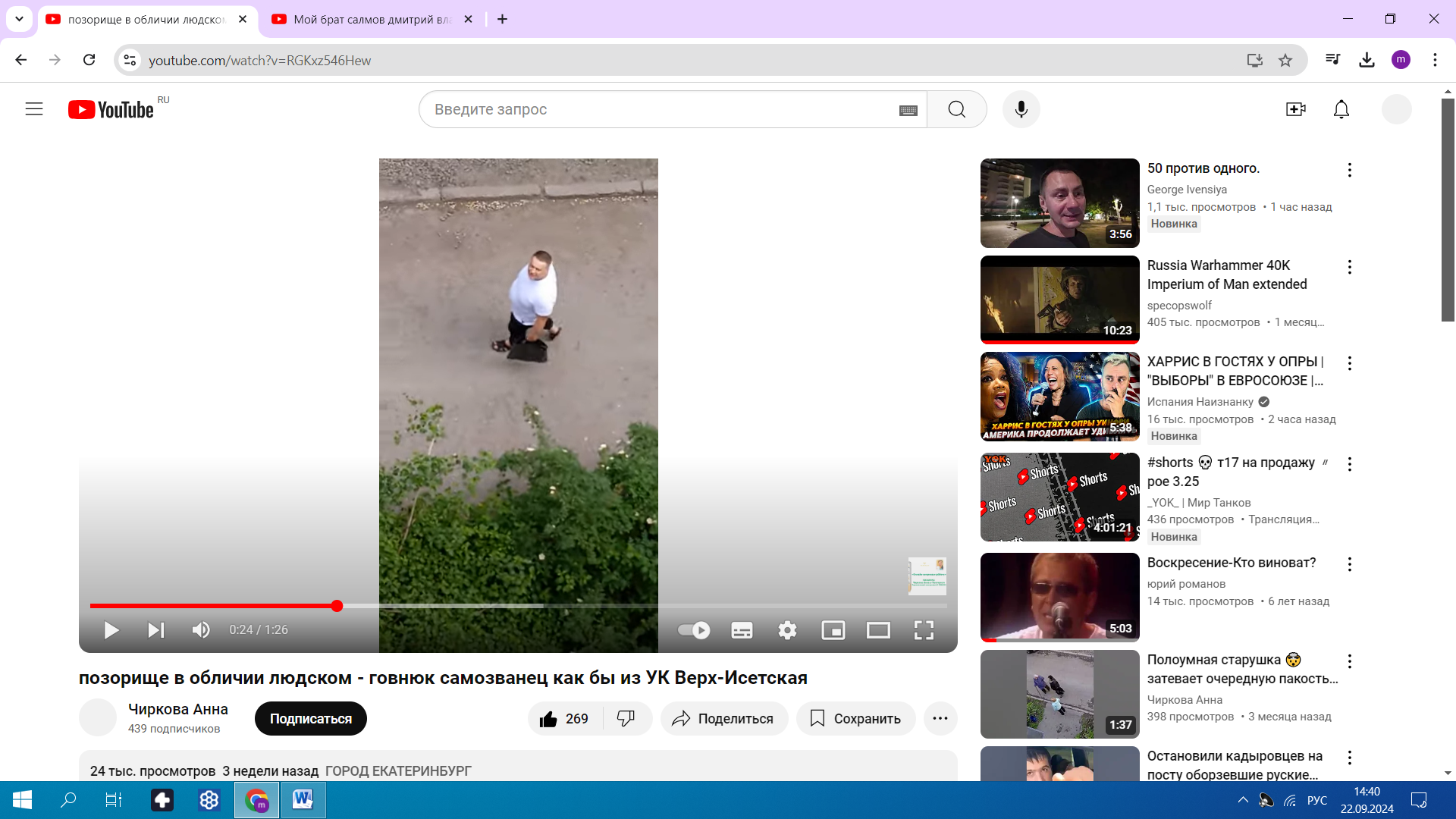This screenshot has height=819, width=1456.
Task: Toggle subtitles in the player
Action: [742, 630]
